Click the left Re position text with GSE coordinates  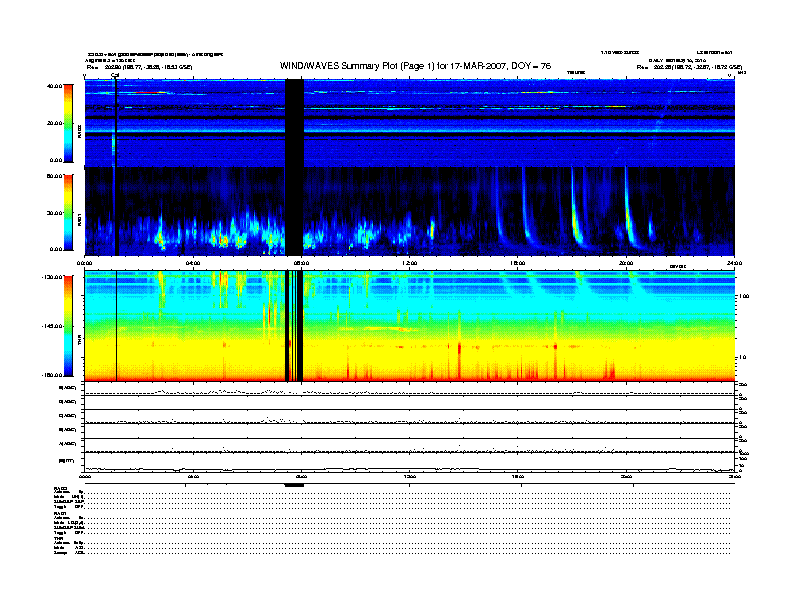(x=139, y=67)
